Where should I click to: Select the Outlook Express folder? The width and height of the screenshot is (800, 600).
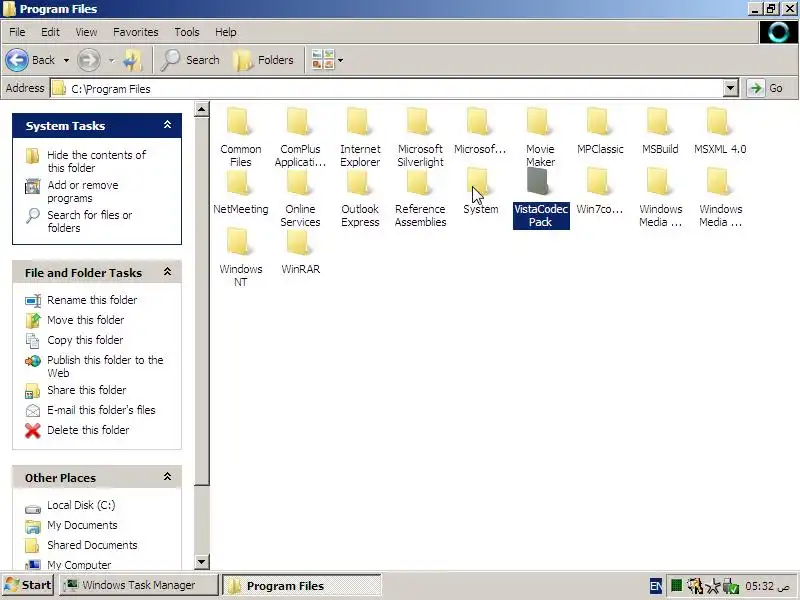[x=360, y=198]
